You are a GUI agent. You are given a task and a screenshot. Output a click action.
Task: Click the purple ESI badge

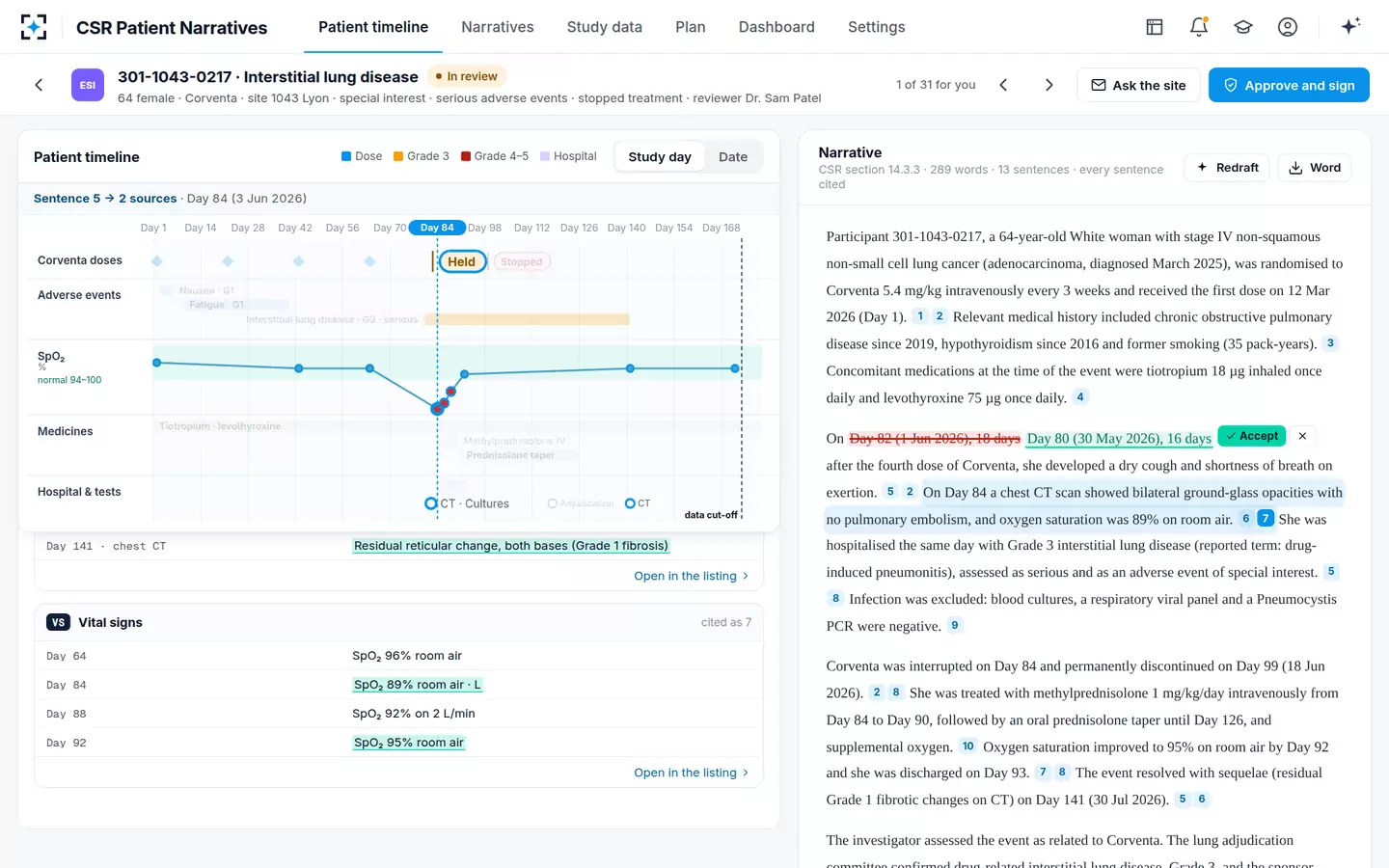click(88, 85)
